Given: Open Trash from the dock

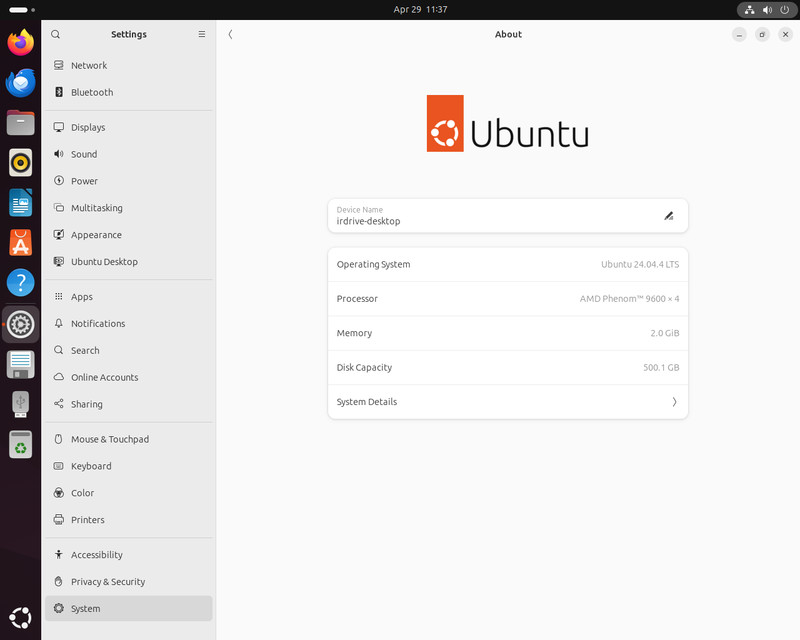Looking at the screenshot, I should tap(20, 444).
